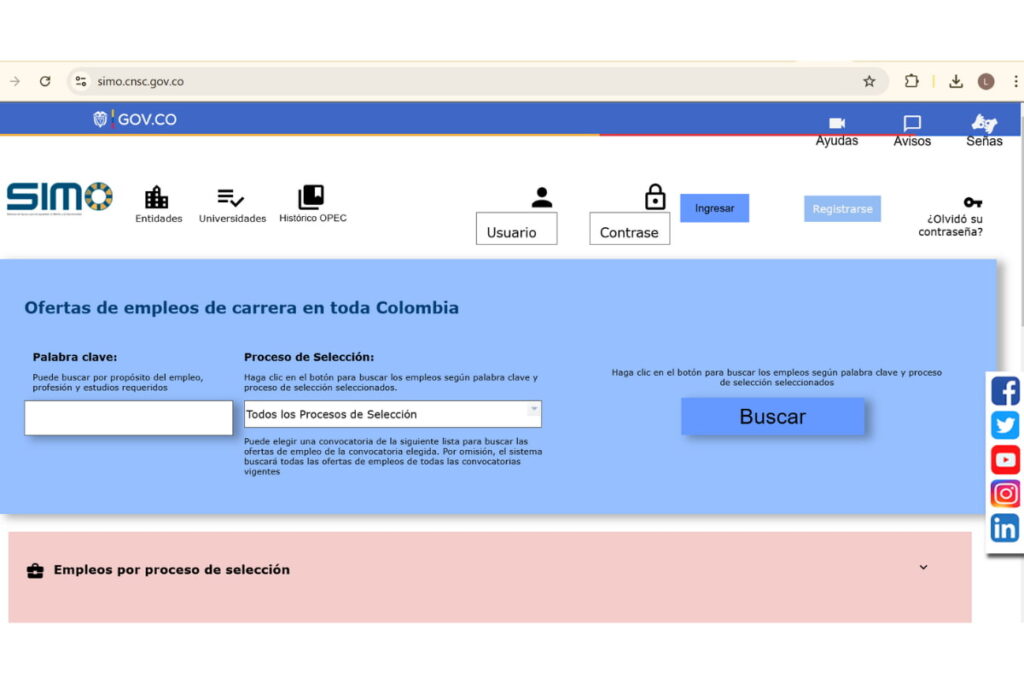The height and width of the screenshot is (683, 1024).
Task: Visit SIMO's Facebook page
Action: tap(1004, 391)
